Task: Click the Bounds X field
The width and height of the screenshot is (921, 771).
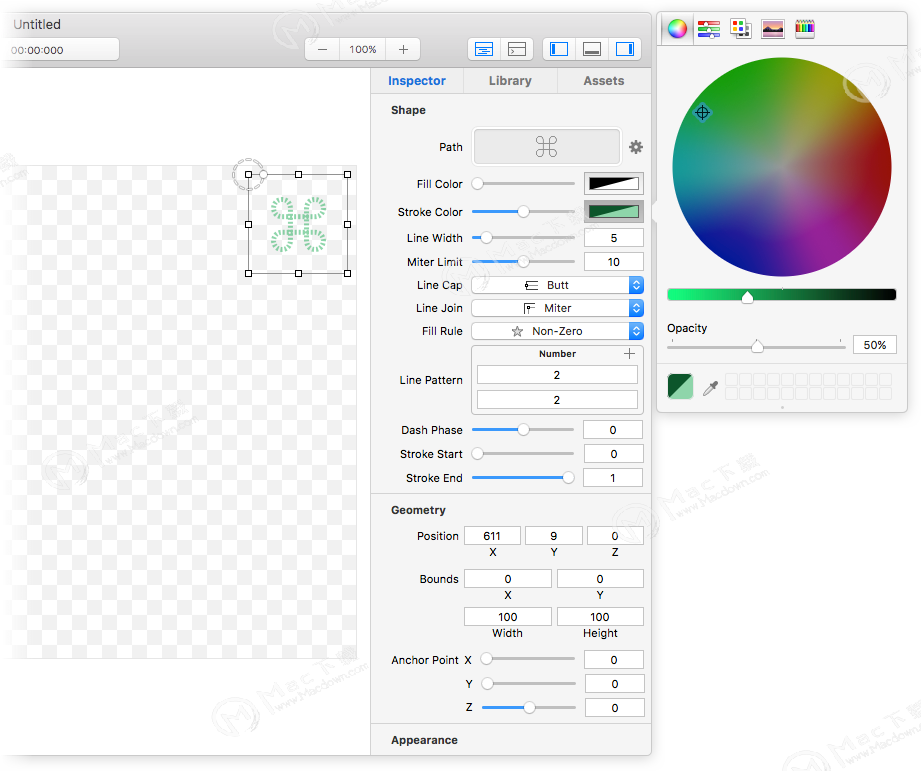Action: pyautogui.click(x=507, y=578)
